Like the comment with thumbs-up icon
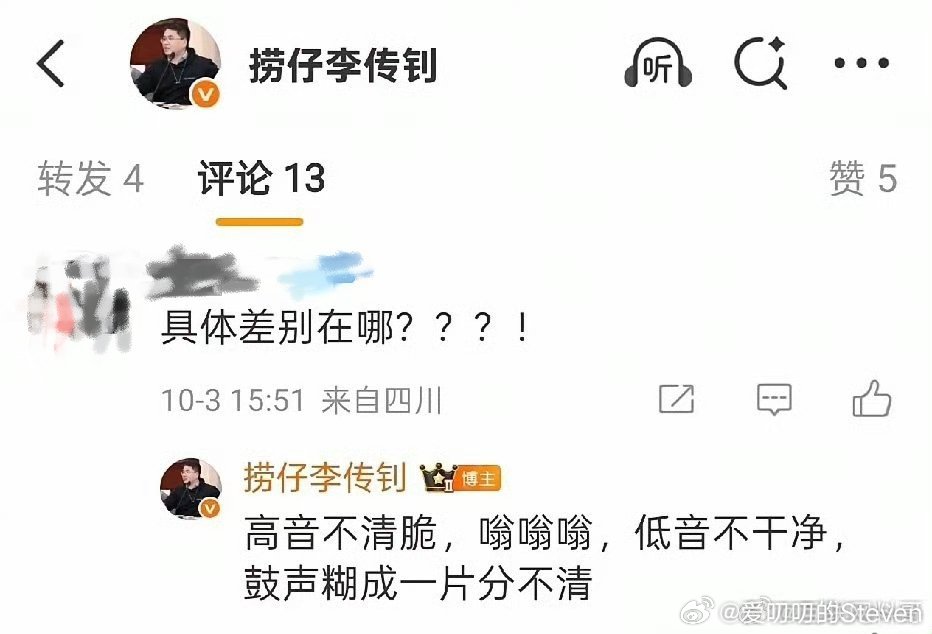The width and height of the screenshot is (932, 634). tap(871, 398)
